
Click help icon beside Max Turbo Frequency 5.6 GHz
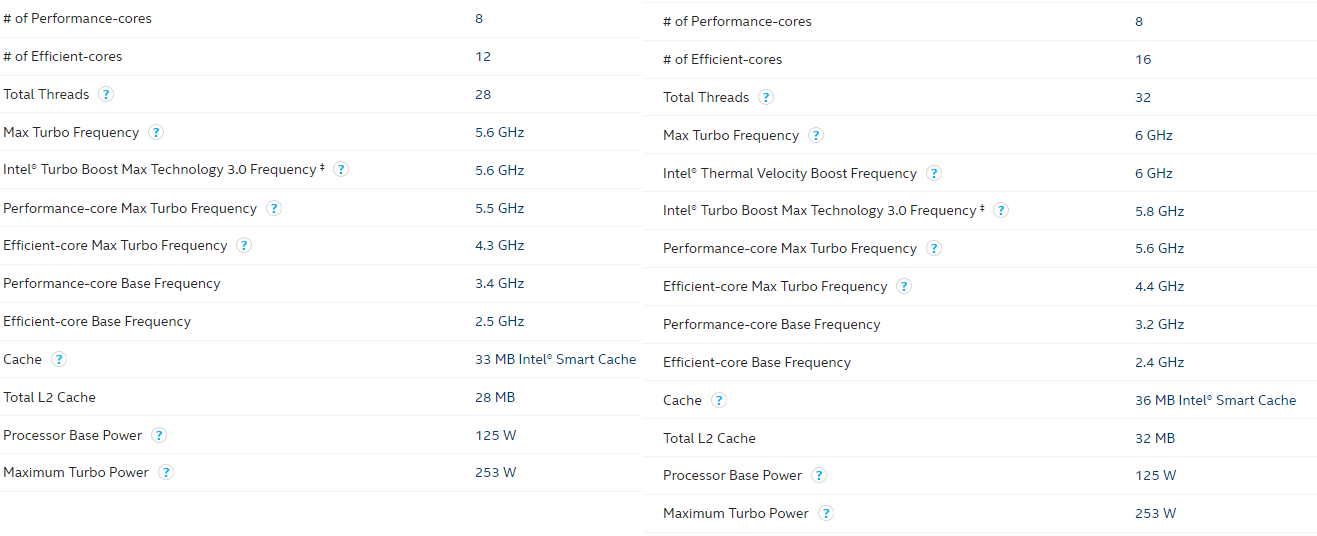click(x=156, y=132)
